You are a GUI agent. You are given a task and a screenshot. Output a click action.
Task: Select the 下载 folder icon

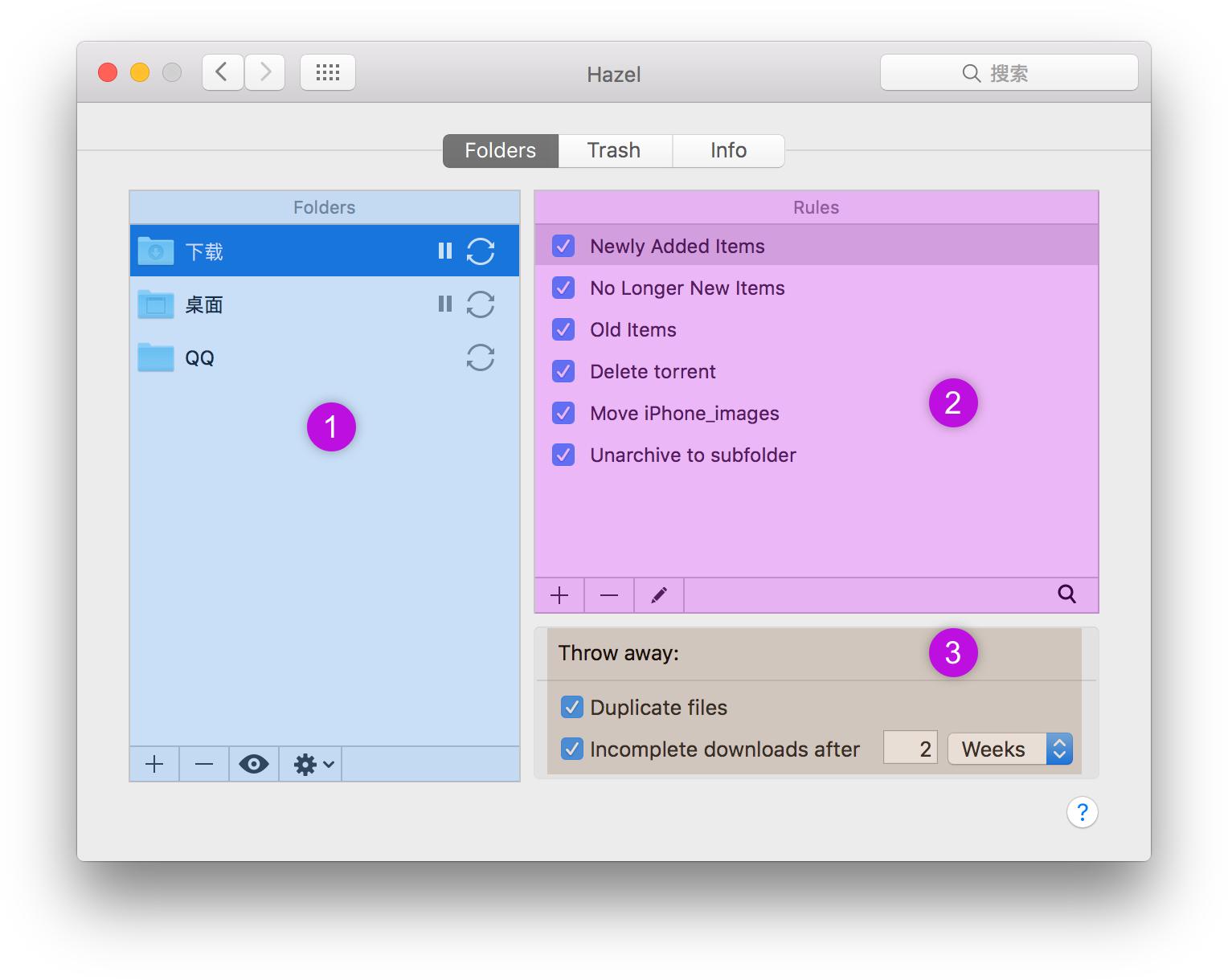point(156,251)
